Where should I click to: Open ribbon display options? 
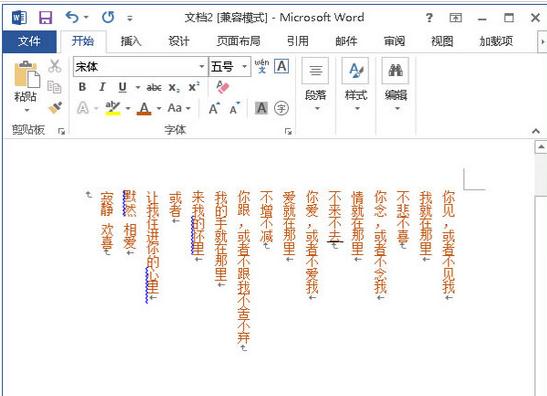pyautogui.click(x=456, y=17)
